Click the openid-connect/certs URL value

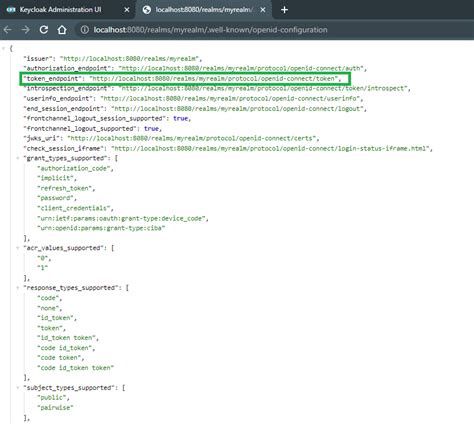tap(192, 138)
